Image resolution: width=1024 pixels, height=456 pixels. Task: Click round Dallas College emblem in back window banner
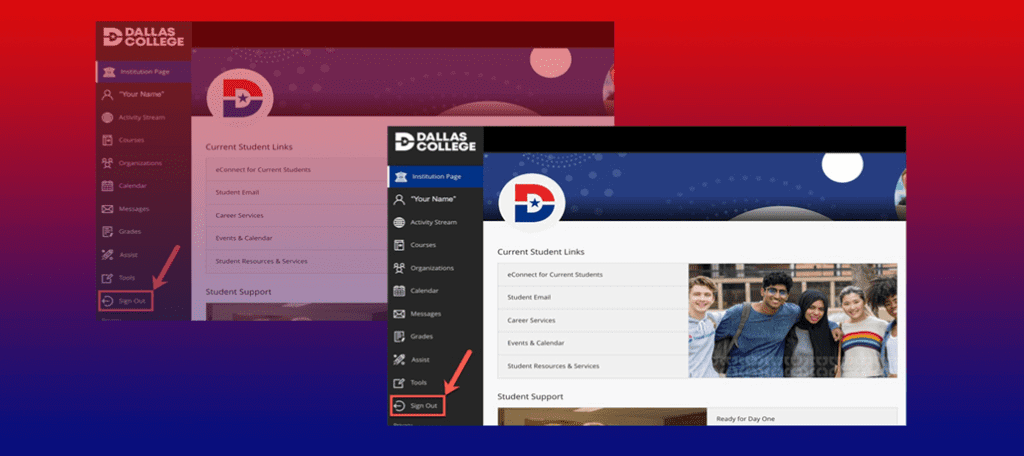[x=240, y=98]
